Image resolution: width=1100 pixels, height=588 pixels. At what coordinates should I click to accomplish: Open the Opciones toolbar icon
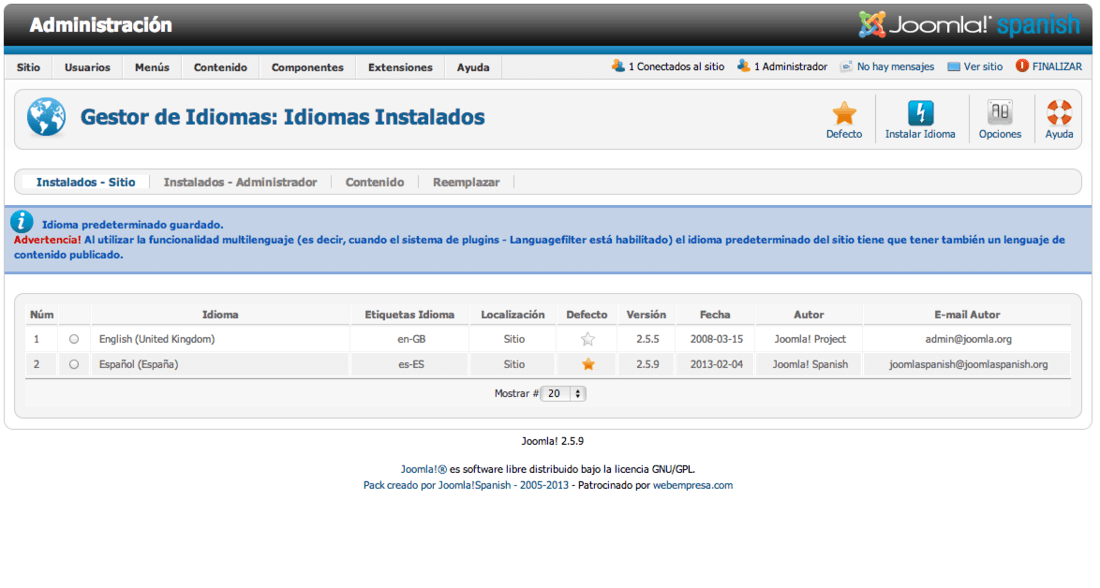tap(1000, 112)
